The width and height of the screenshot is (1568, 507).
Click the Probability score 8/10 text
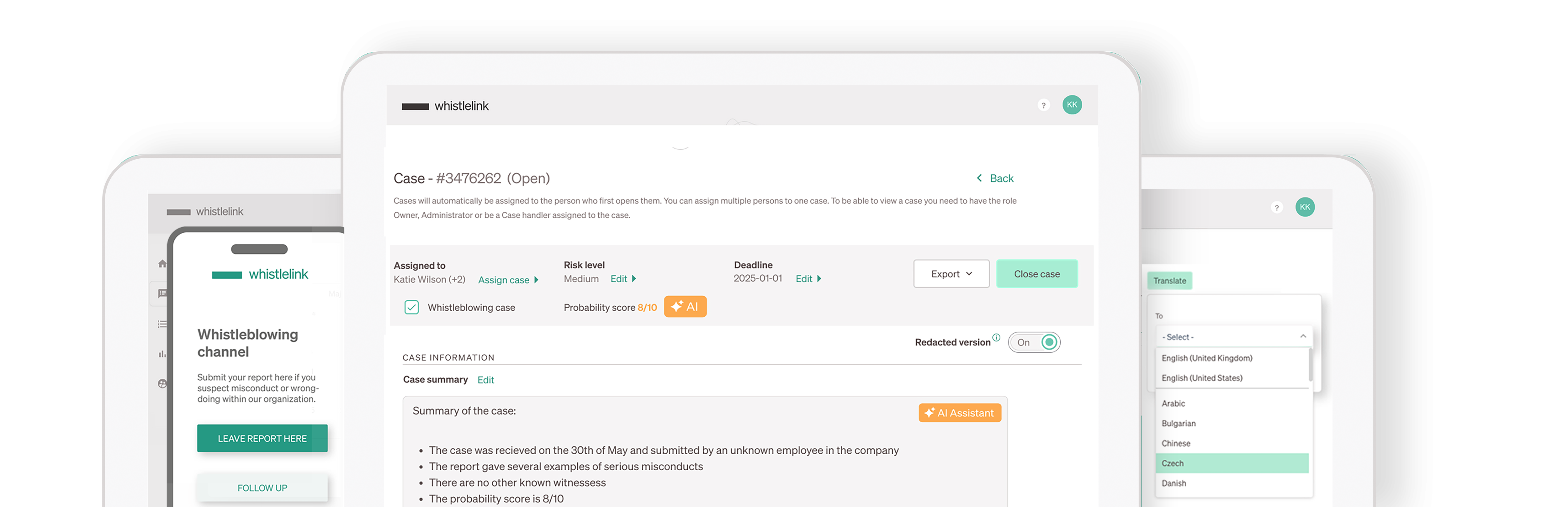[x=610, y=307]
